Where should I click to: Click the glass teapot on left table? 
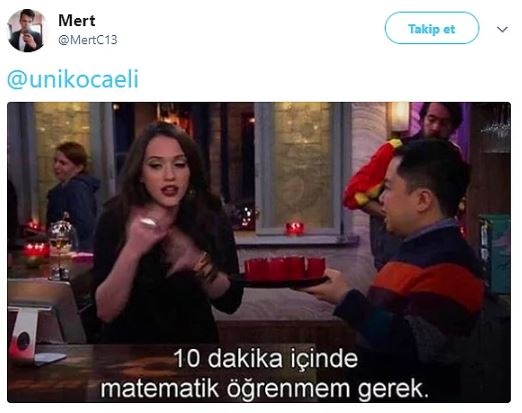click(60, 232)
